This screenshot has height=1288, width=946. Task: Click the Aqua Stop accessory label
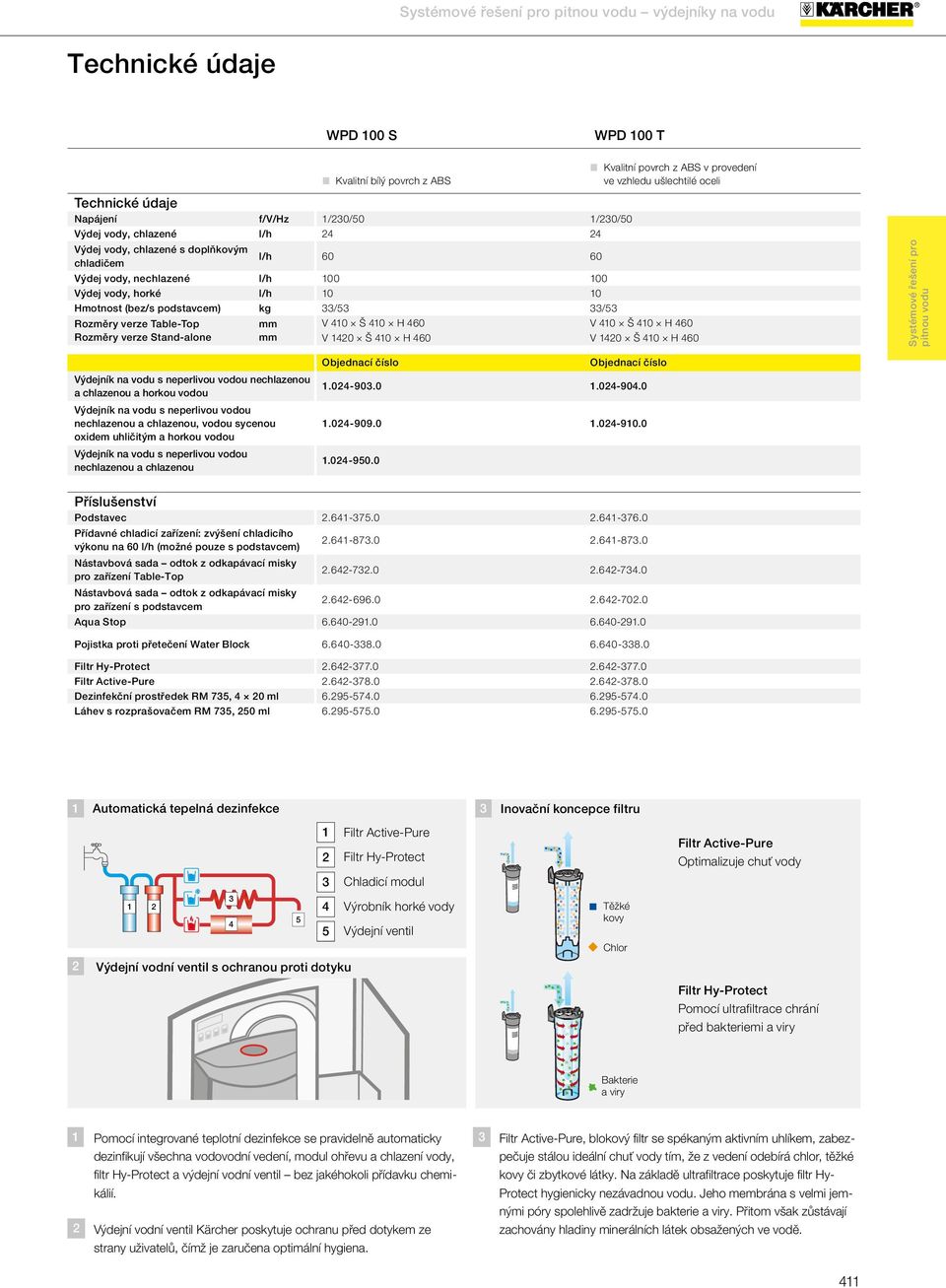click(101, 622)
